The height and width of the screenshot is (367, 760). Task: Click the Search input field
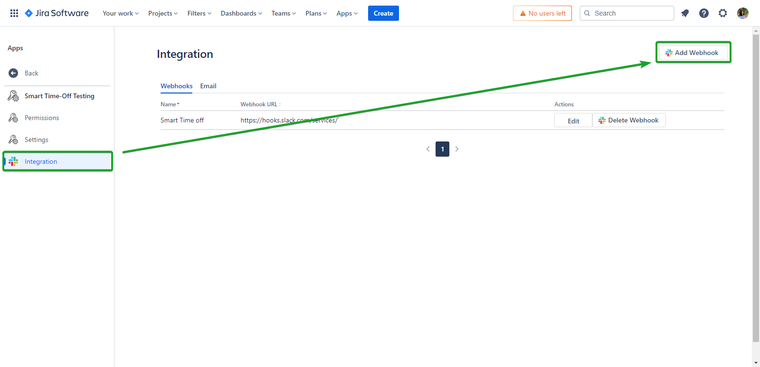(x=627, y=13)
